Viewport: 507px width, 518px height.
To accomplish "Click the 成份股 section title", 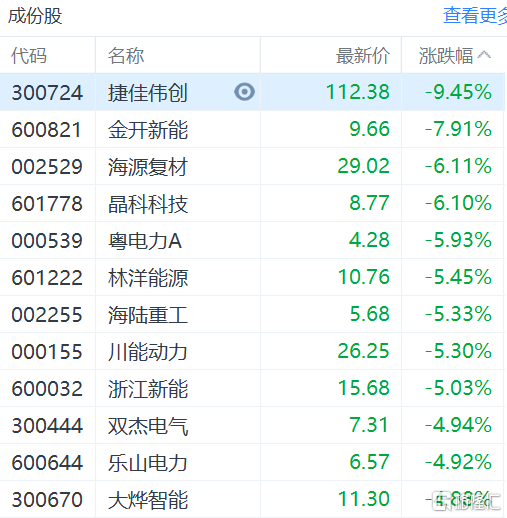I will pyautogui.click(x=35, y=16).
